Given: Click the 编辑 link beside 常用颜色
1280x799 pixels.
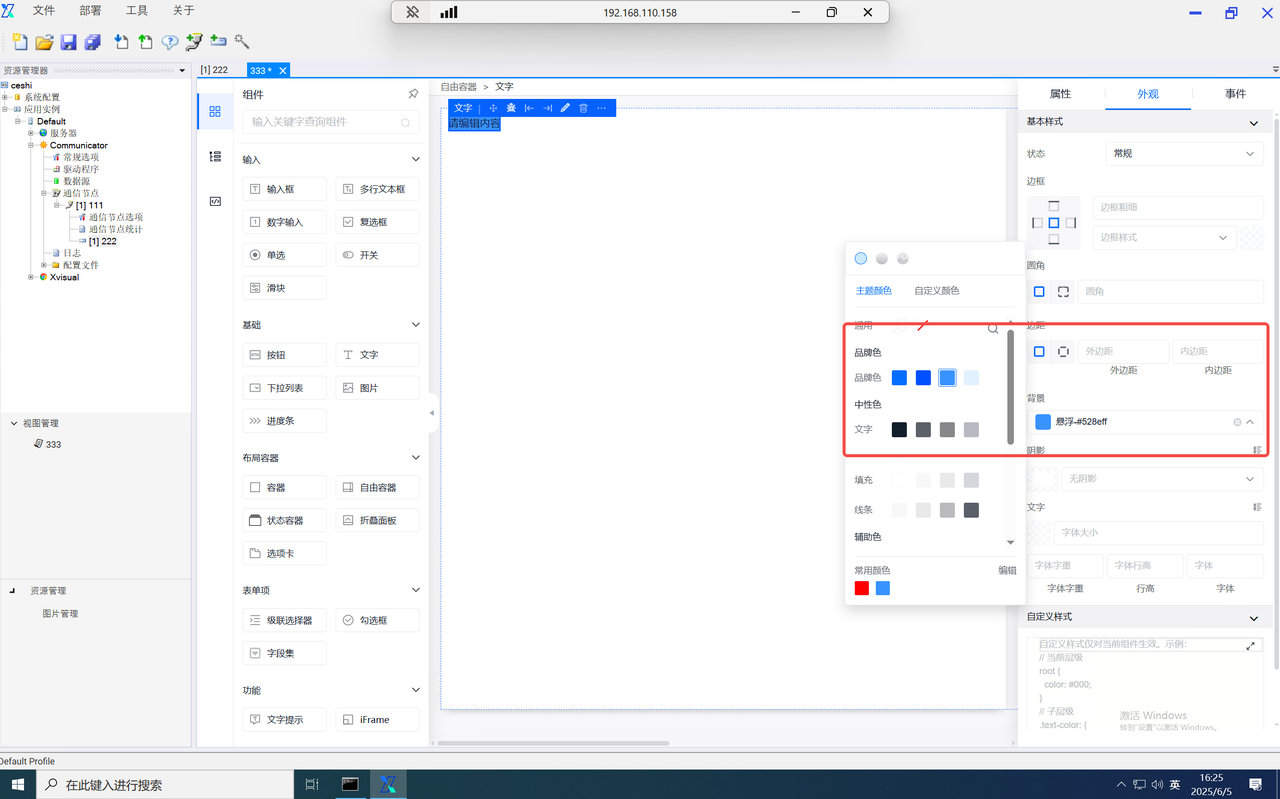Looking at the screenshot, I should click(x=1007, y=570).
